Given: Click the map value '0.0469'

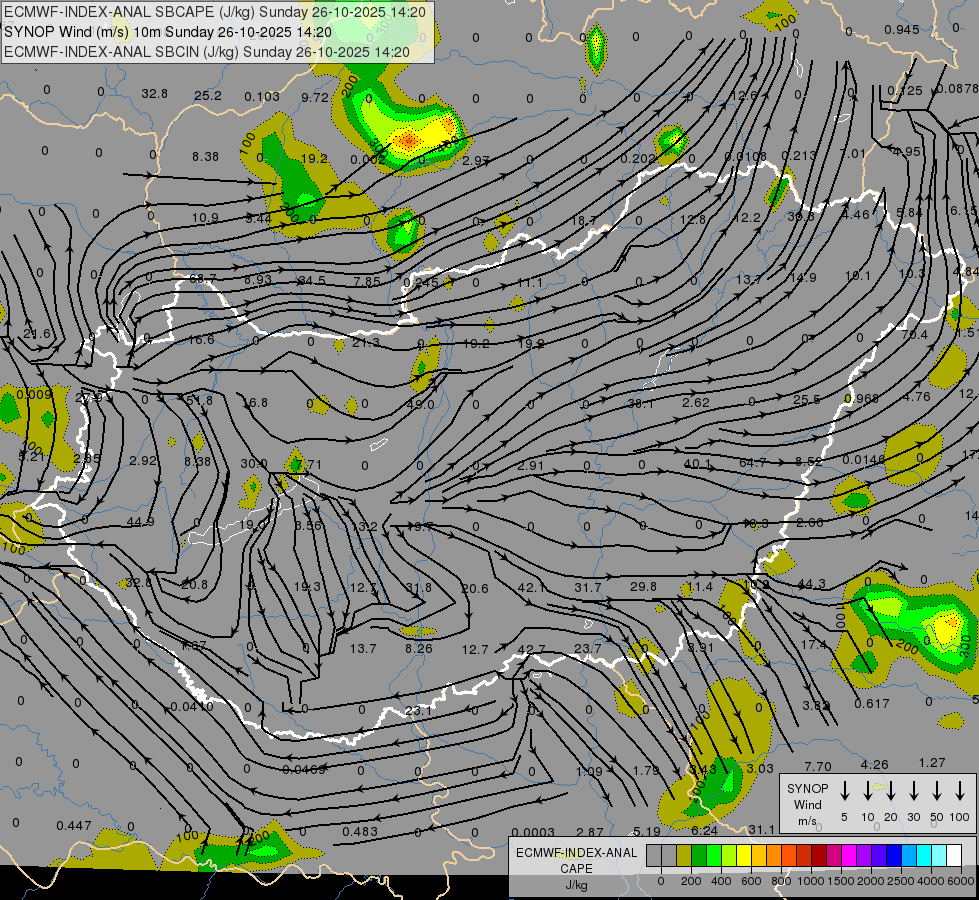Looking at the screenshot, I should pos(303,769).
